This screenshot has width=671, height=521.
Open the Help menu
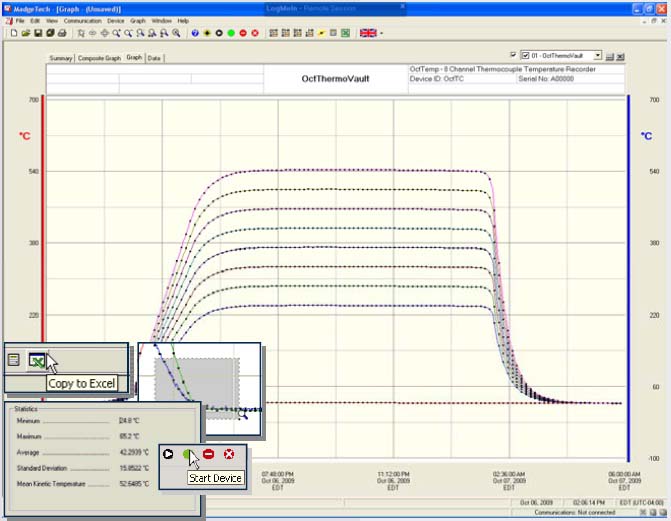click(183, 21)
